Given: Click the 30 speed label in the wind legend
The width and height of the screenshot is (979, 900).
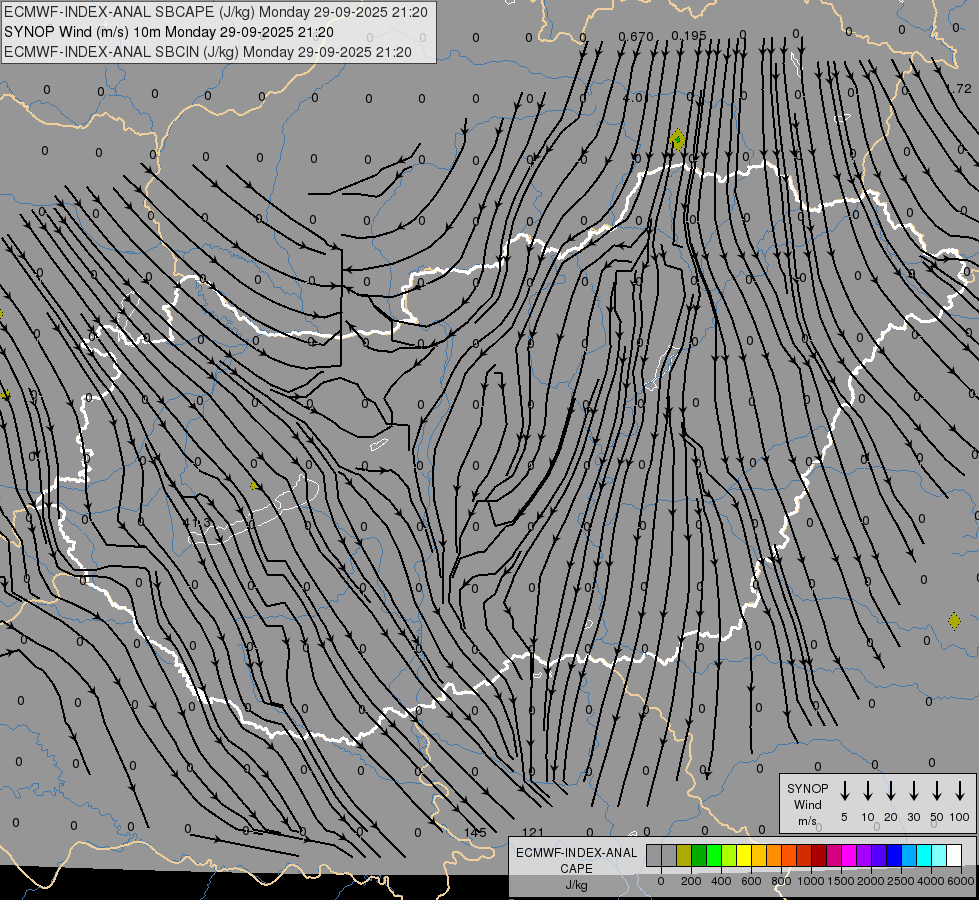Looking at the screenshot, I should tap(913, 817).
